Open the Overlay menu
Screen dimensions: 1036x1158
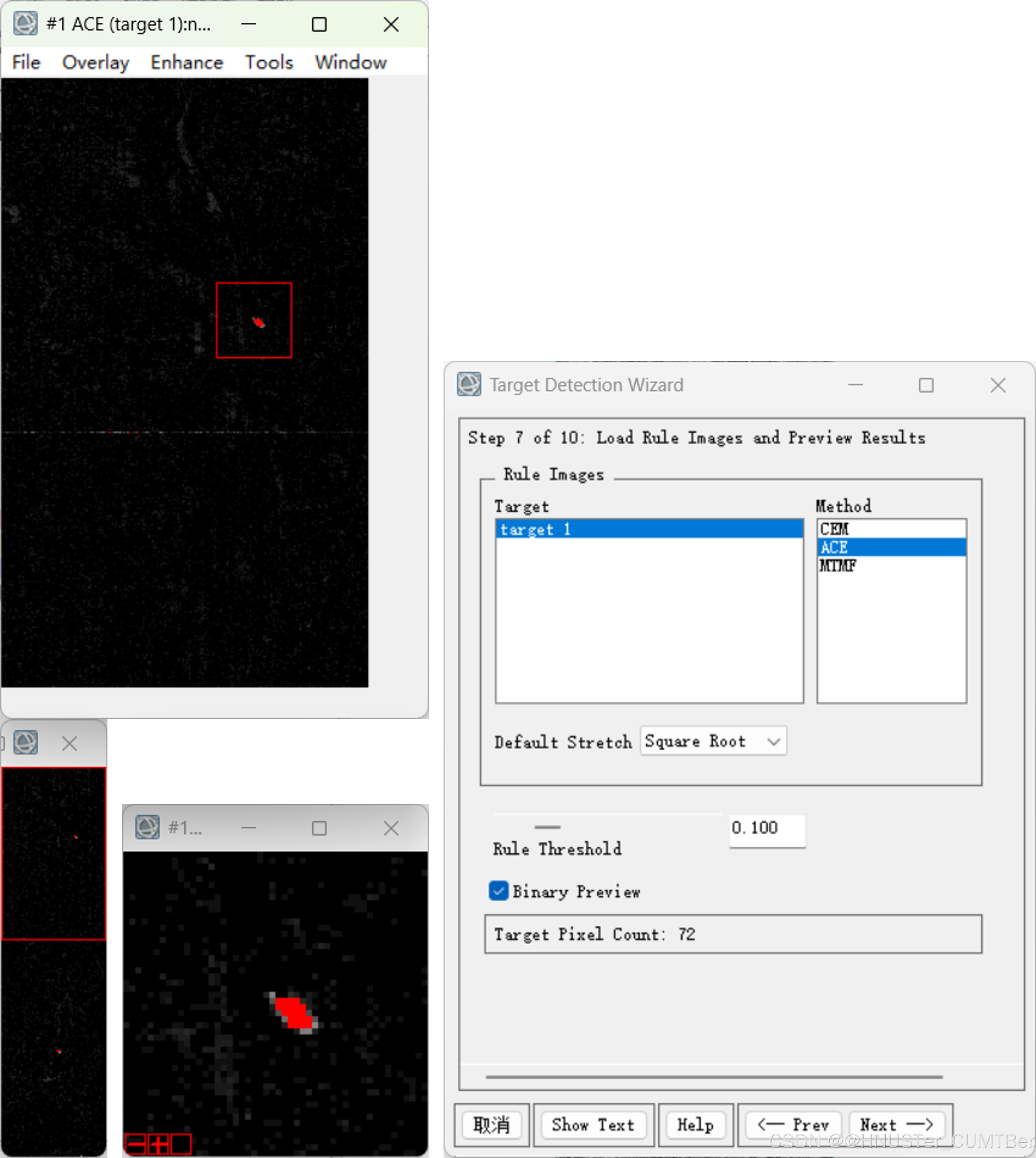95,62
